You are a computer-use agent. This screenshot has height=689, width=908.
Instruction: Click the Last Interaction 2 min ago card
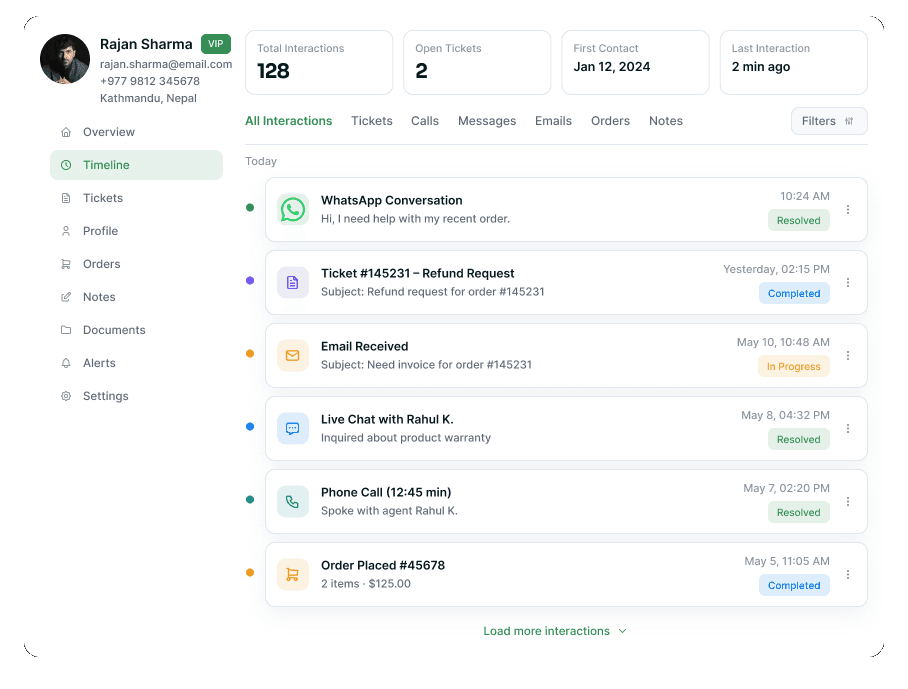coord(793,63)
